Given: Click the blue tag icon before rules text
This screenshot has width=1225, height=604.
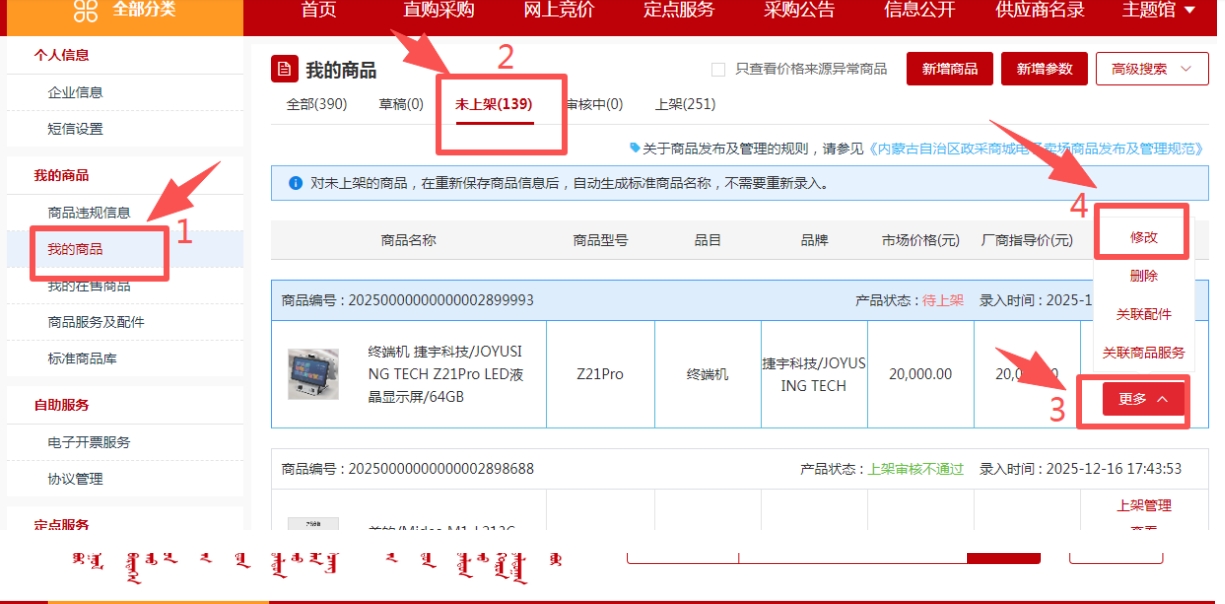Looking at the screenshot, I should tap(634, 148).
